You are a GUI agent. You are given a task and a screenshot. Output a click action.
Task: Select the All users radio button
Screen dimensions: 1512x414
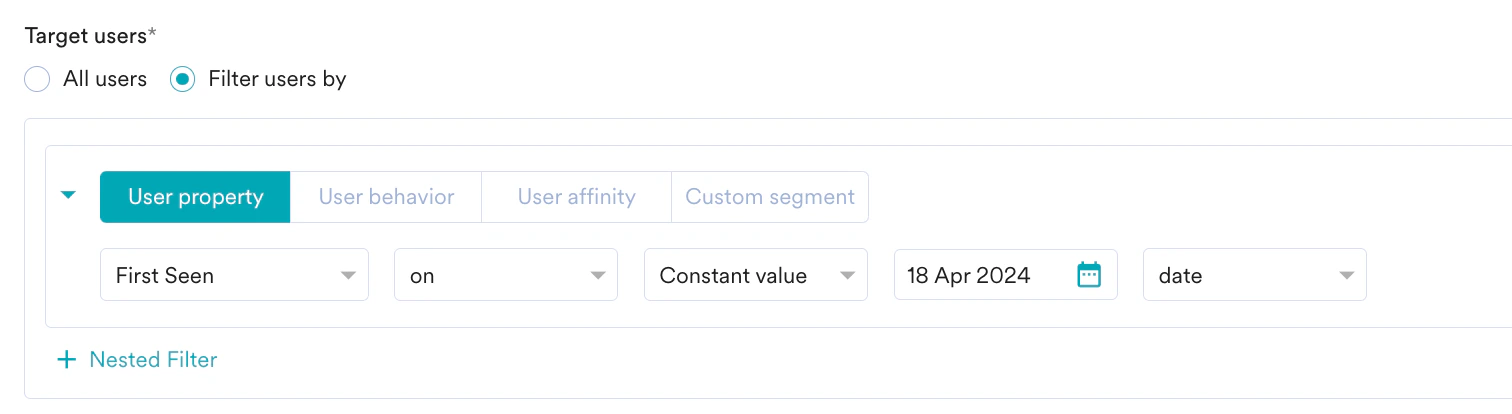pyautogui.click(x=37, y=80)
